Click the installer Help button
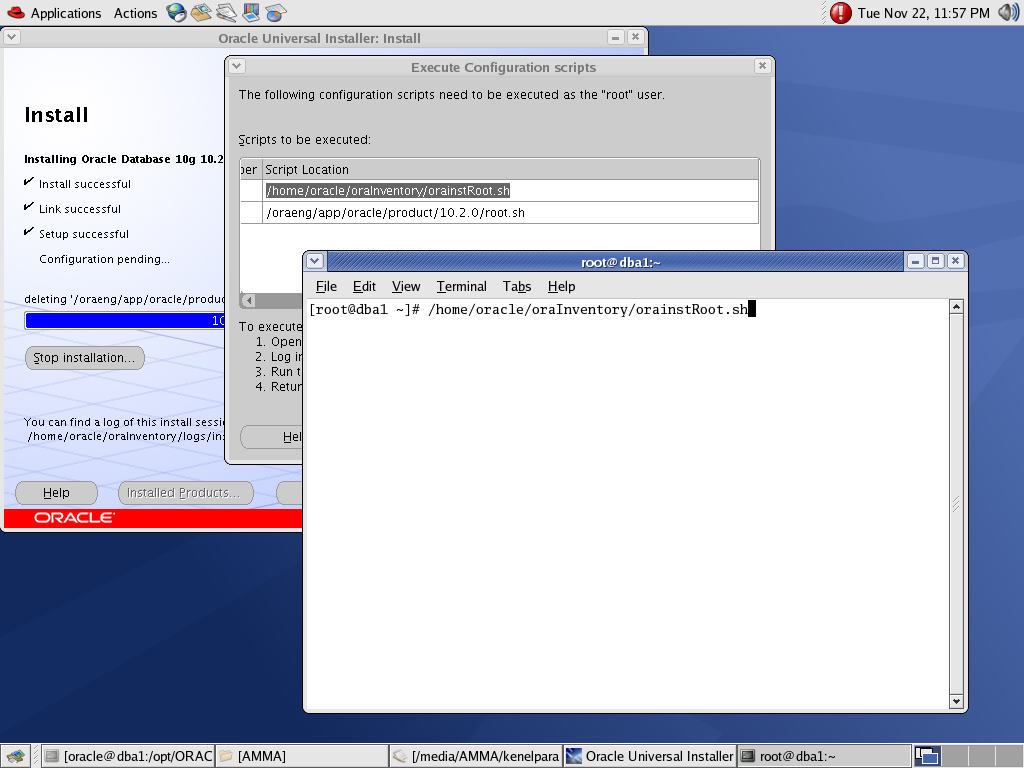This screenshot has height=768, width=1024. [x=56, y=493]
